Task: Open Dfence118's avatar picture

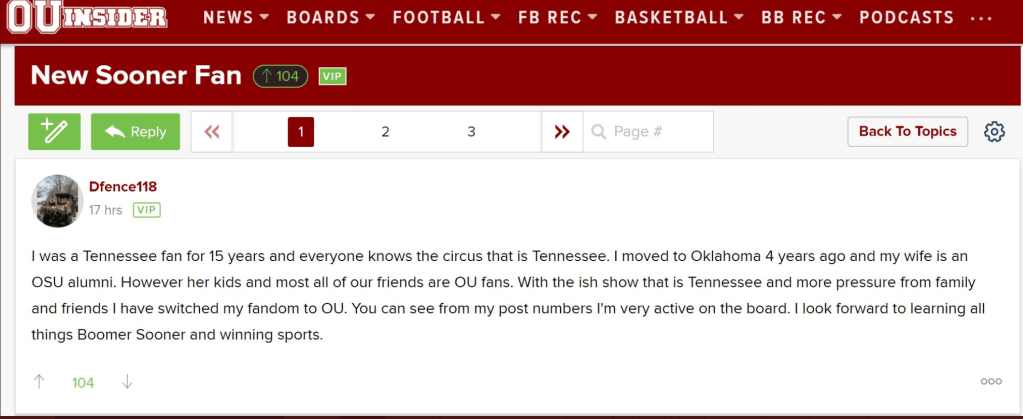Action: (x=57, y=201)
